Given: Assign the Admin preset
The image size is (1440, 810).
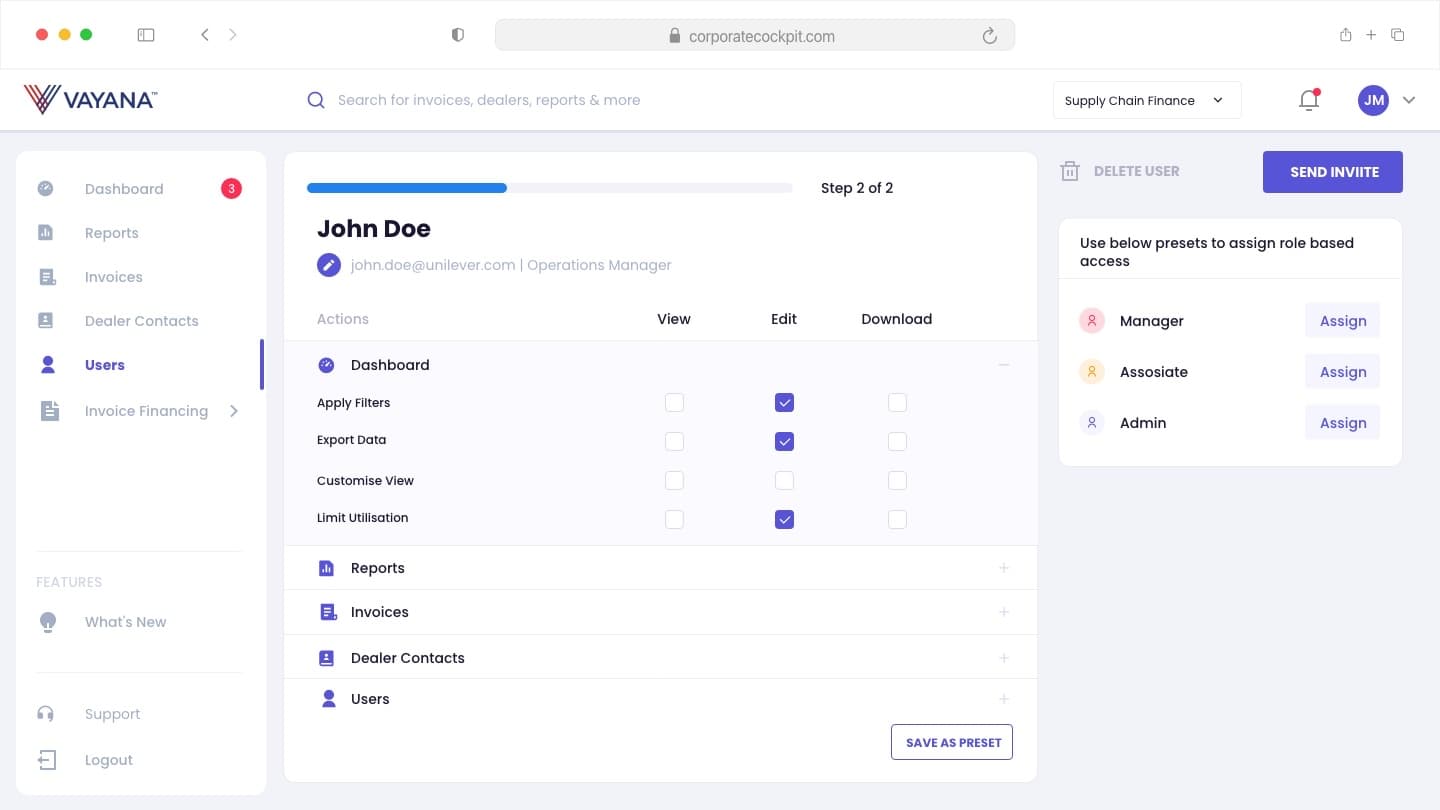Looking at the screenshot, I should tap(1343, 423).
